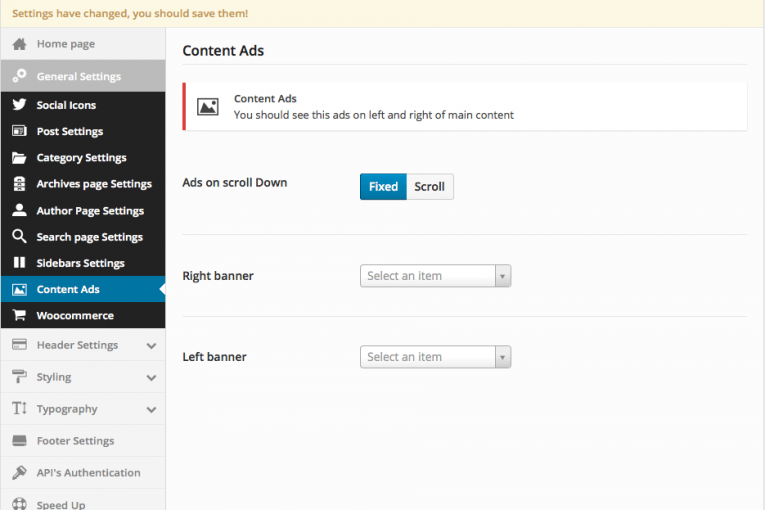Open the Right banner select dropdown

435,276
